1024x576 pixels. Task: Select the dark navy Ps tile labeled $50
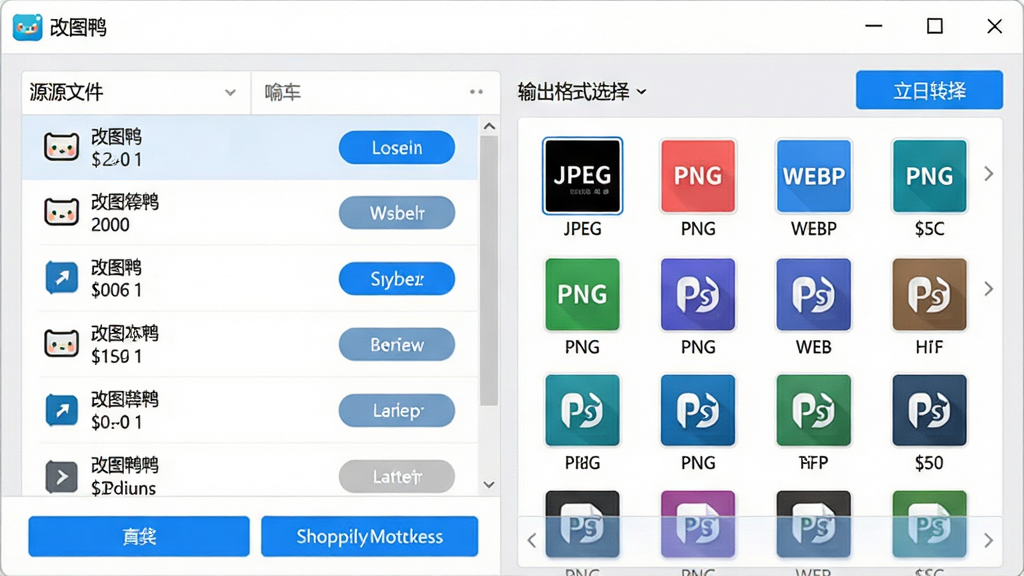click(929, 410)
